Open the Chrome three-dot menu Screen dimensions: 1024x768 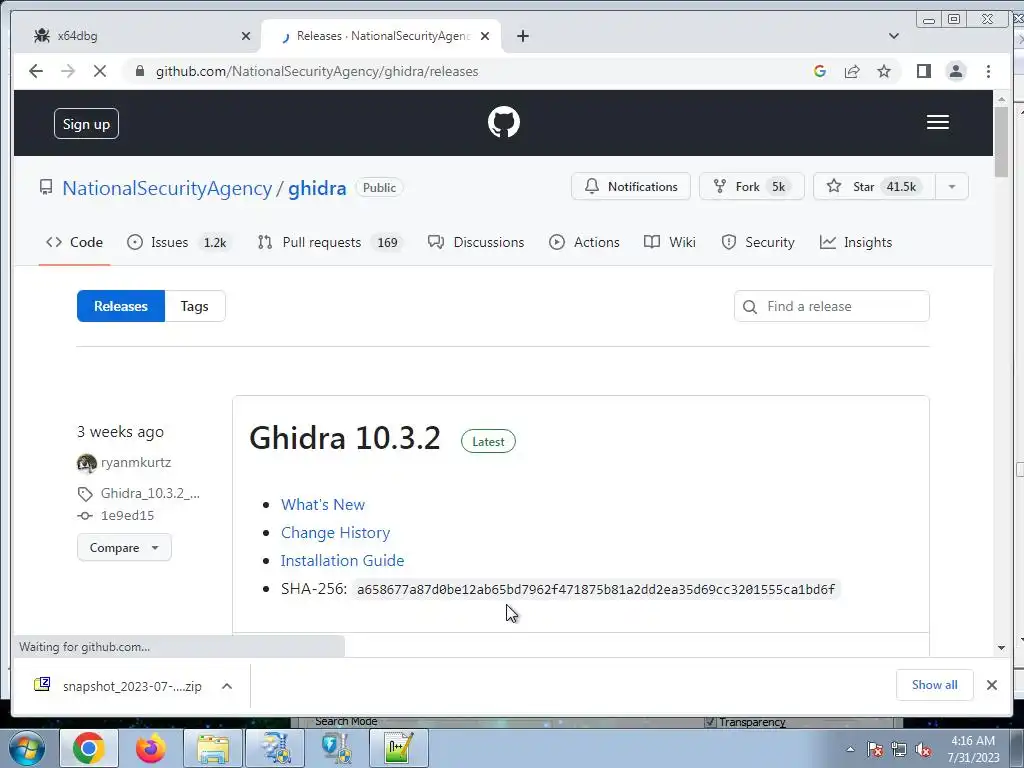[x=988, y=71]
